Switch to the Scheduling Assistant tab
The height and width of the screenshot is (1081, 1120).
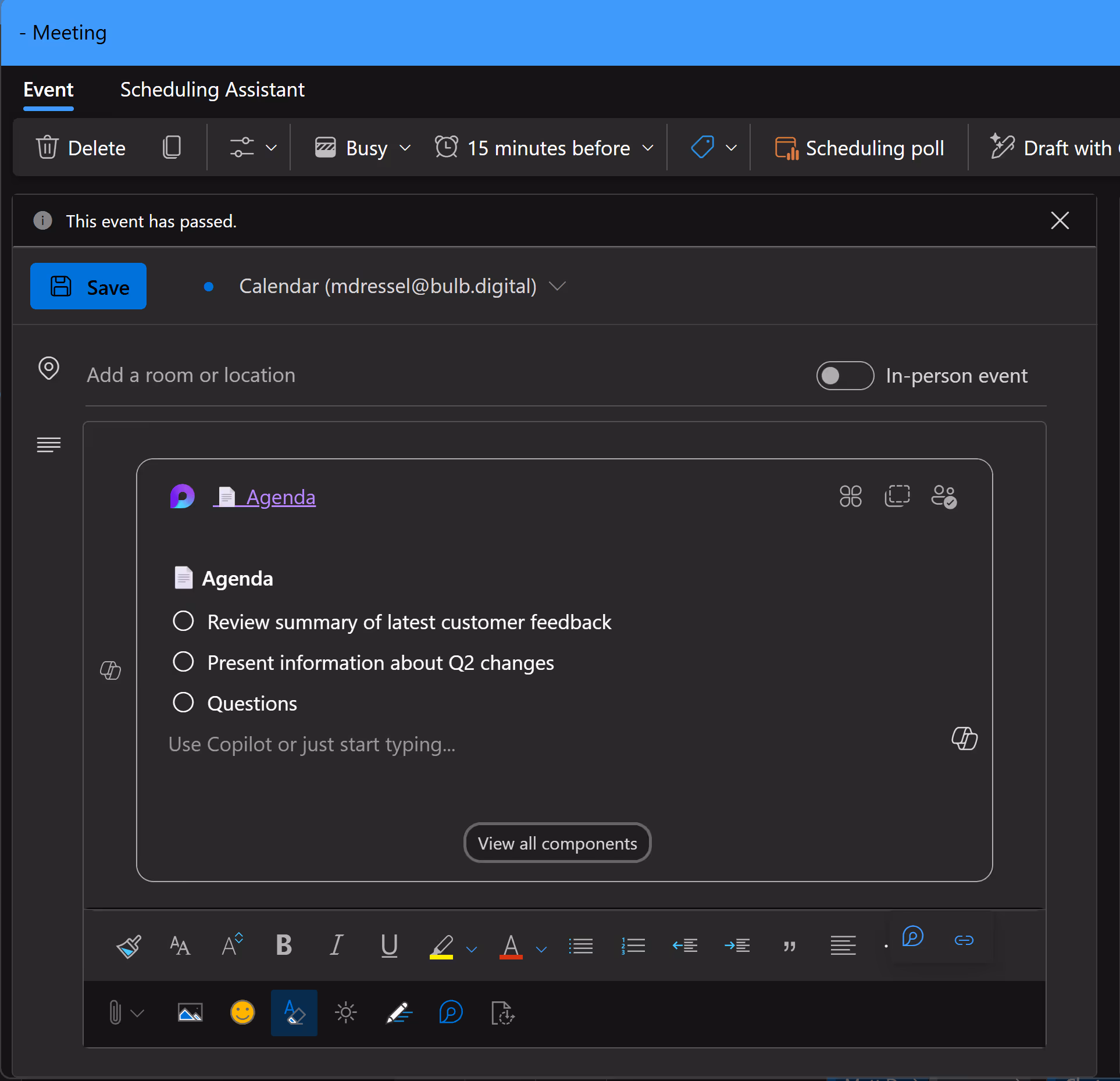[x=212, y=90]
